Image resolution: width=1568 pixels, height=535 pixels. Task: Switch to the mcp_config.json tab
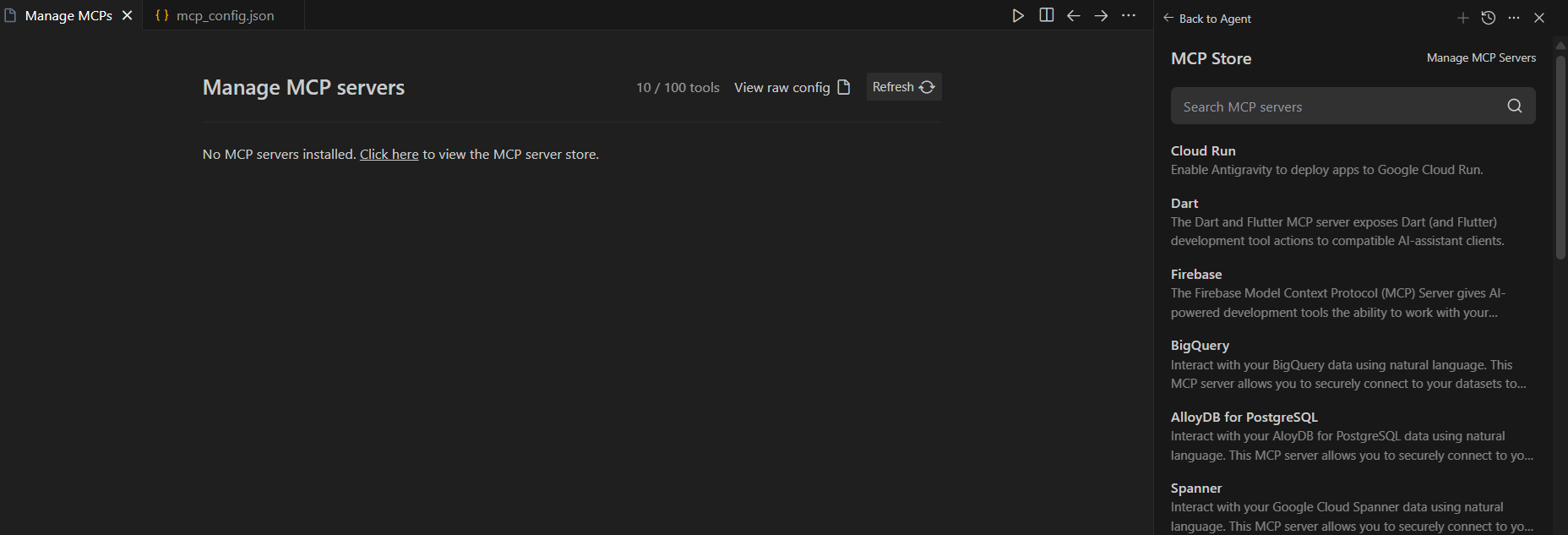coord(224,16)
